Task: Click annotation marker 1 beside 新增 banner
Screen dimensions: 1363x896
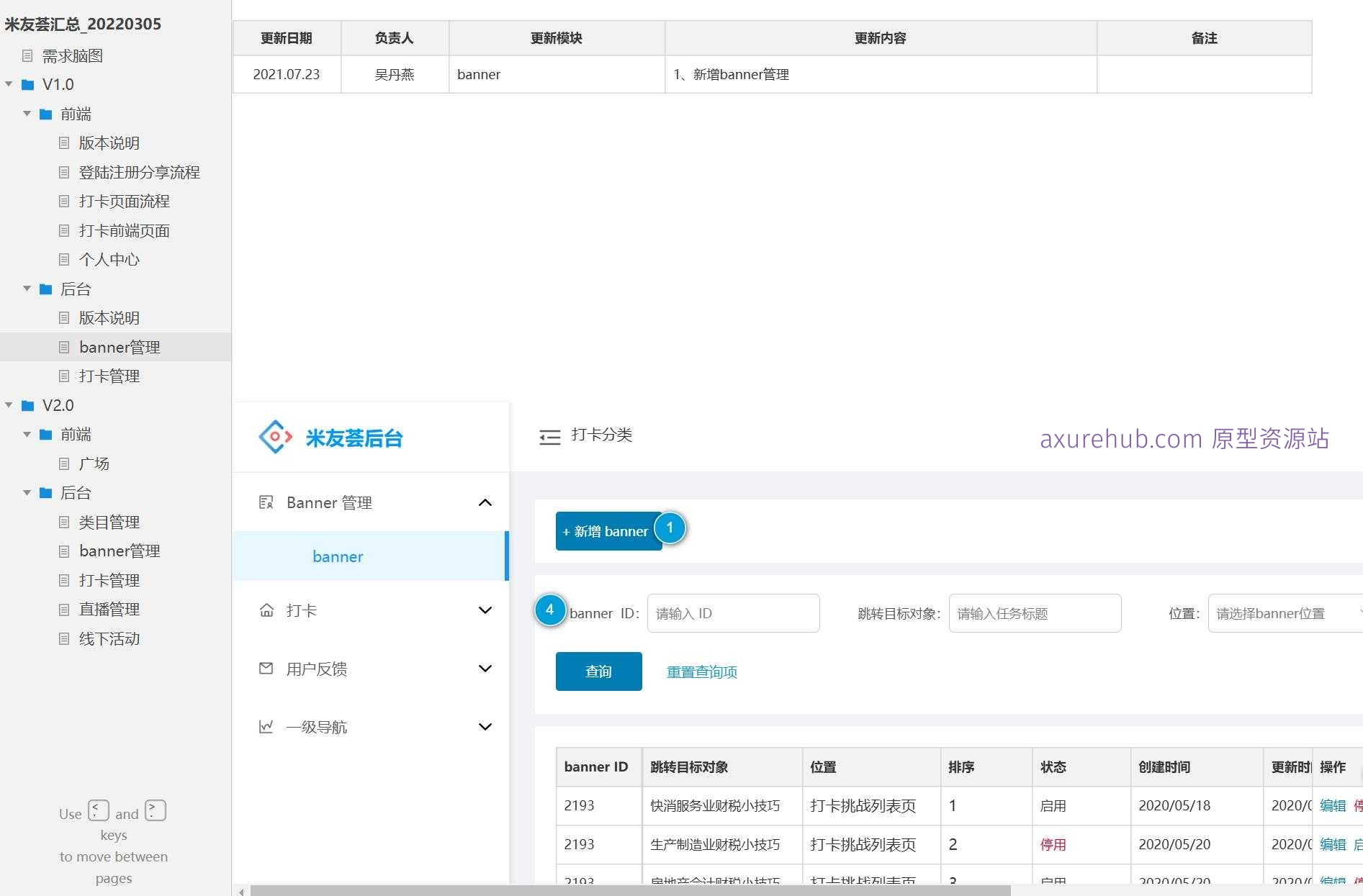Action: point(670,528)
